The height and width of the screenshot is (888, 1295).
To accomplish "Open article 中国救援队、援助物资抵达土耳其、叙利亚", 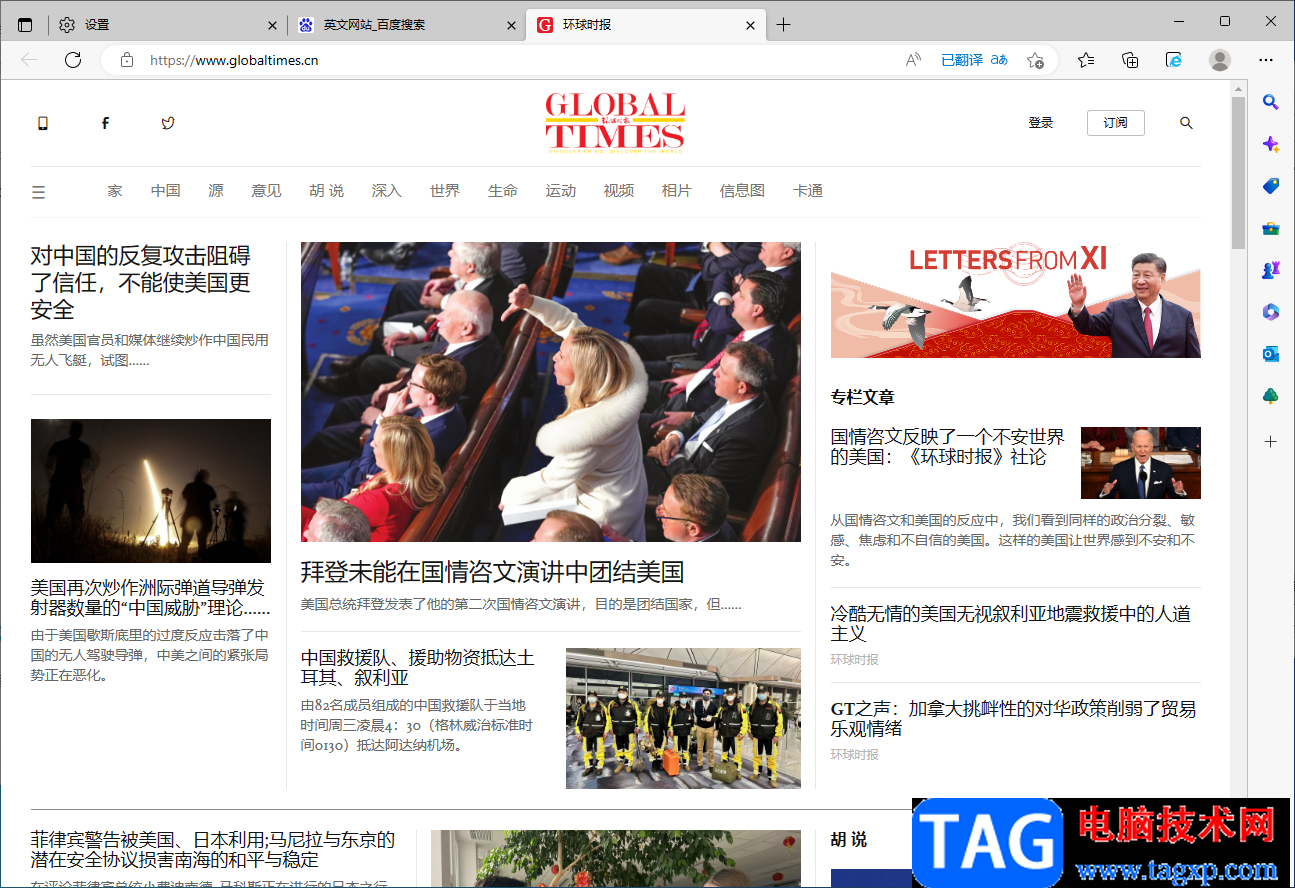I will 418,667.
